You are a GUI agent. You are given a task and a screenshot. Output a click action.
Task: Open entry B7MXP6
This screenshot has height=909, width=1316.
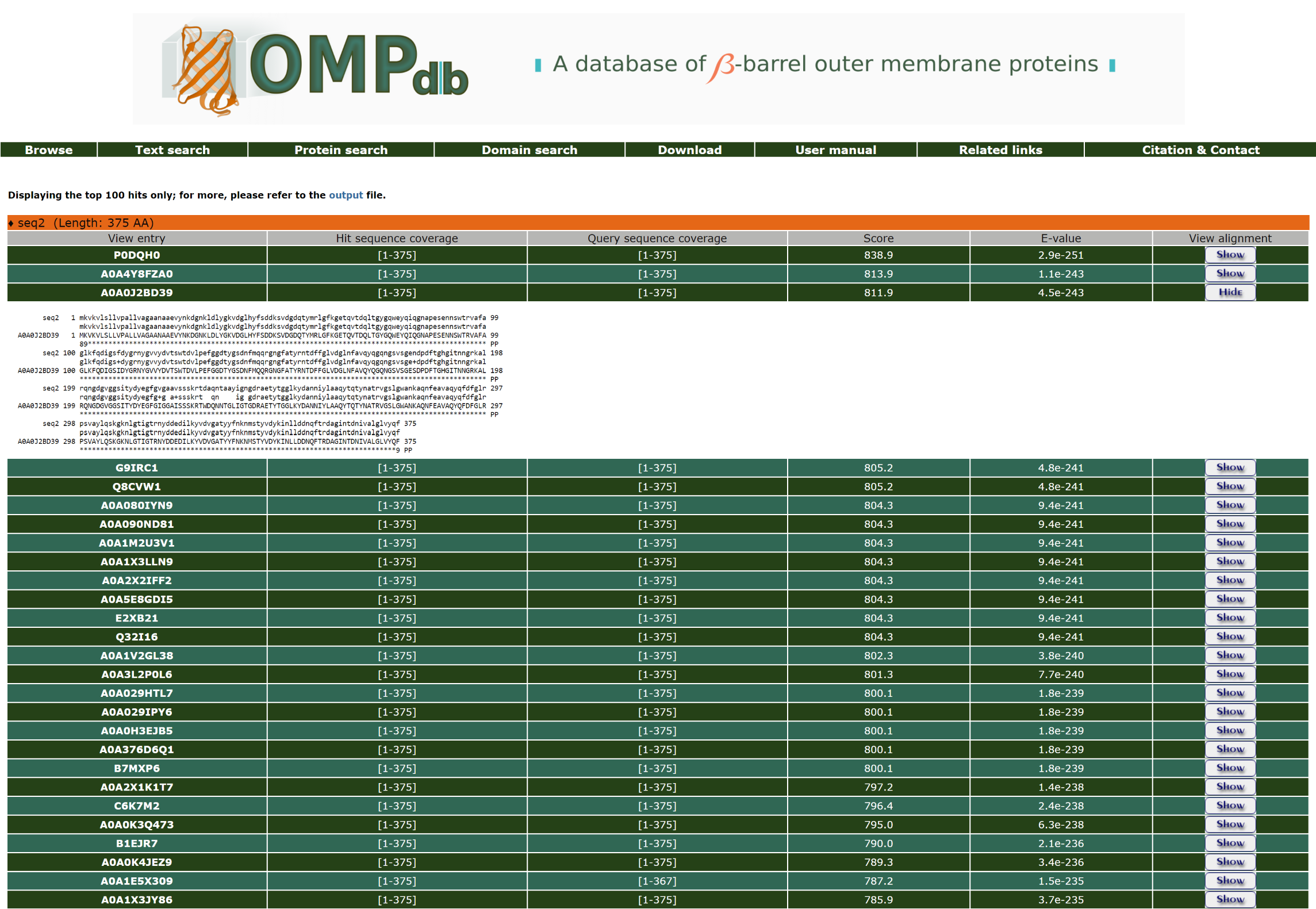(x=137, y=769)
